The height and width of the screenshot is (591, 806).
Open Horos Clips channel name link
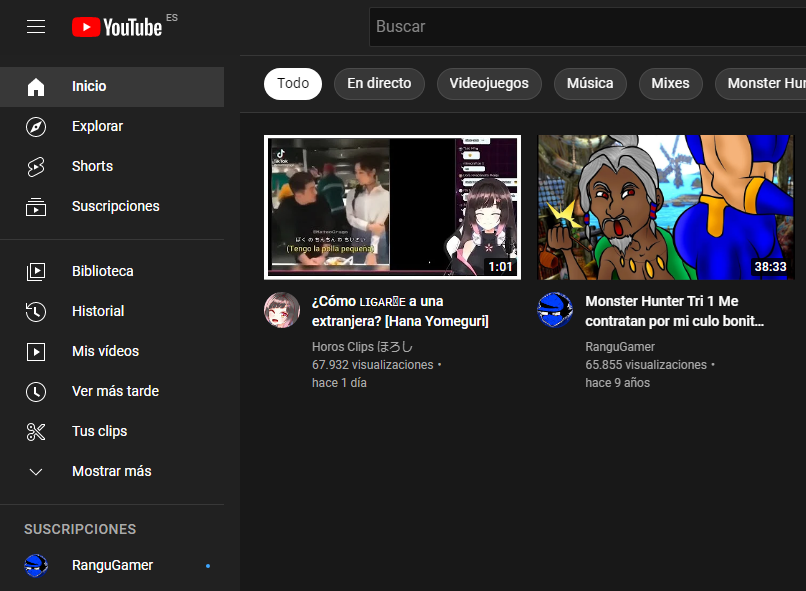pos(362,347)
